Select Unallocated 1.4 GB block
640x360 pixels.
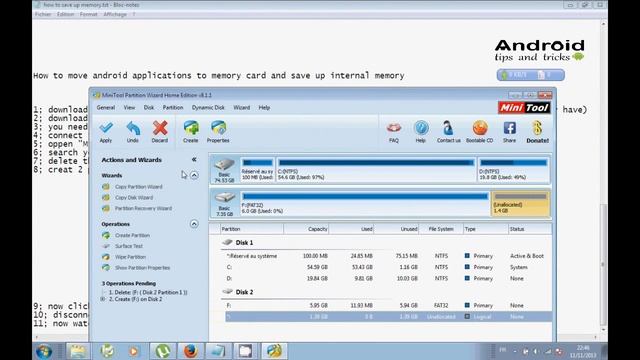520,203
